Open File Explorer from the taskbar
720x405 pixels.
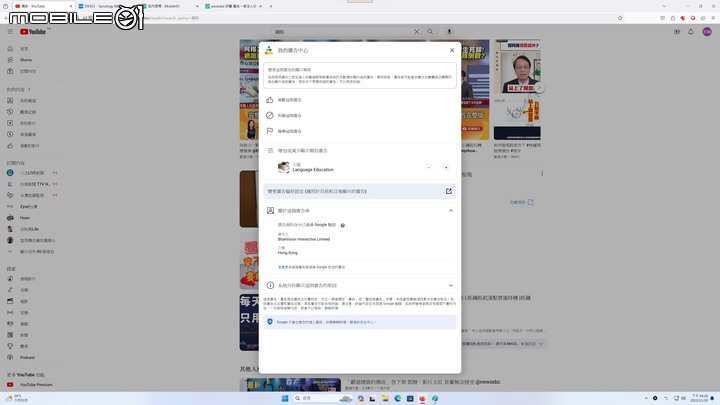[385, 398]
